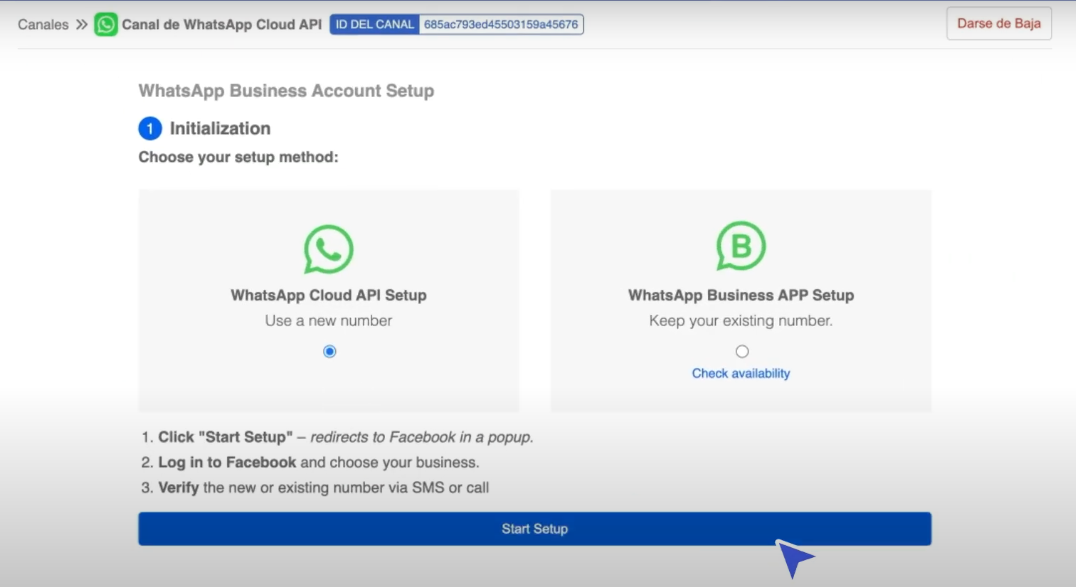Click the green WhatsApp channel icon in breadcrumb

(x=106, y=25)
